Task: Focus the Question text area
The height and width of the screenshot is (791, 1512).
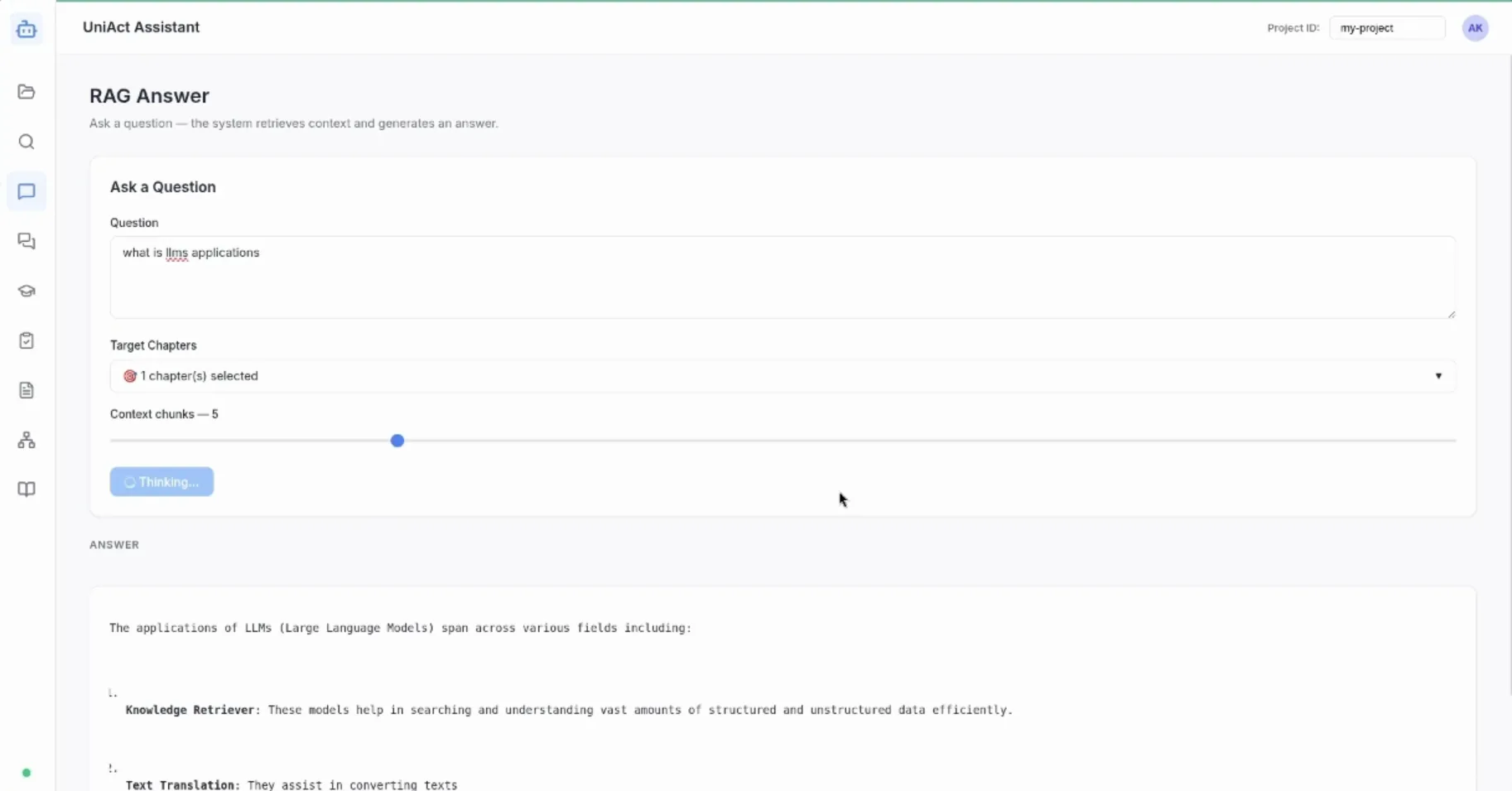Action: click(782, 277)
